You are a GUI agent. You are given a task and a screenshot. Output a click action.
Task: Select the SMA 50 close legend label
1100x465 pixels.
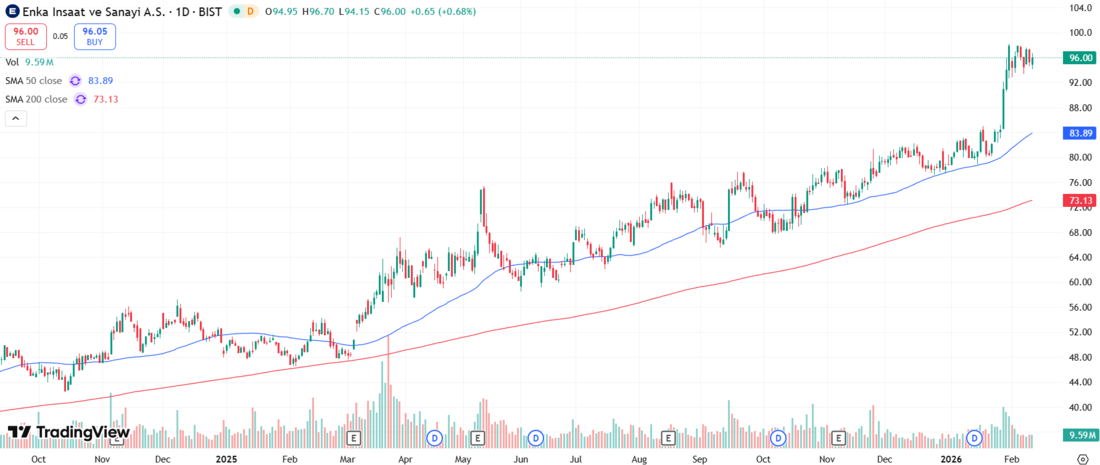[x=34, y=80]
